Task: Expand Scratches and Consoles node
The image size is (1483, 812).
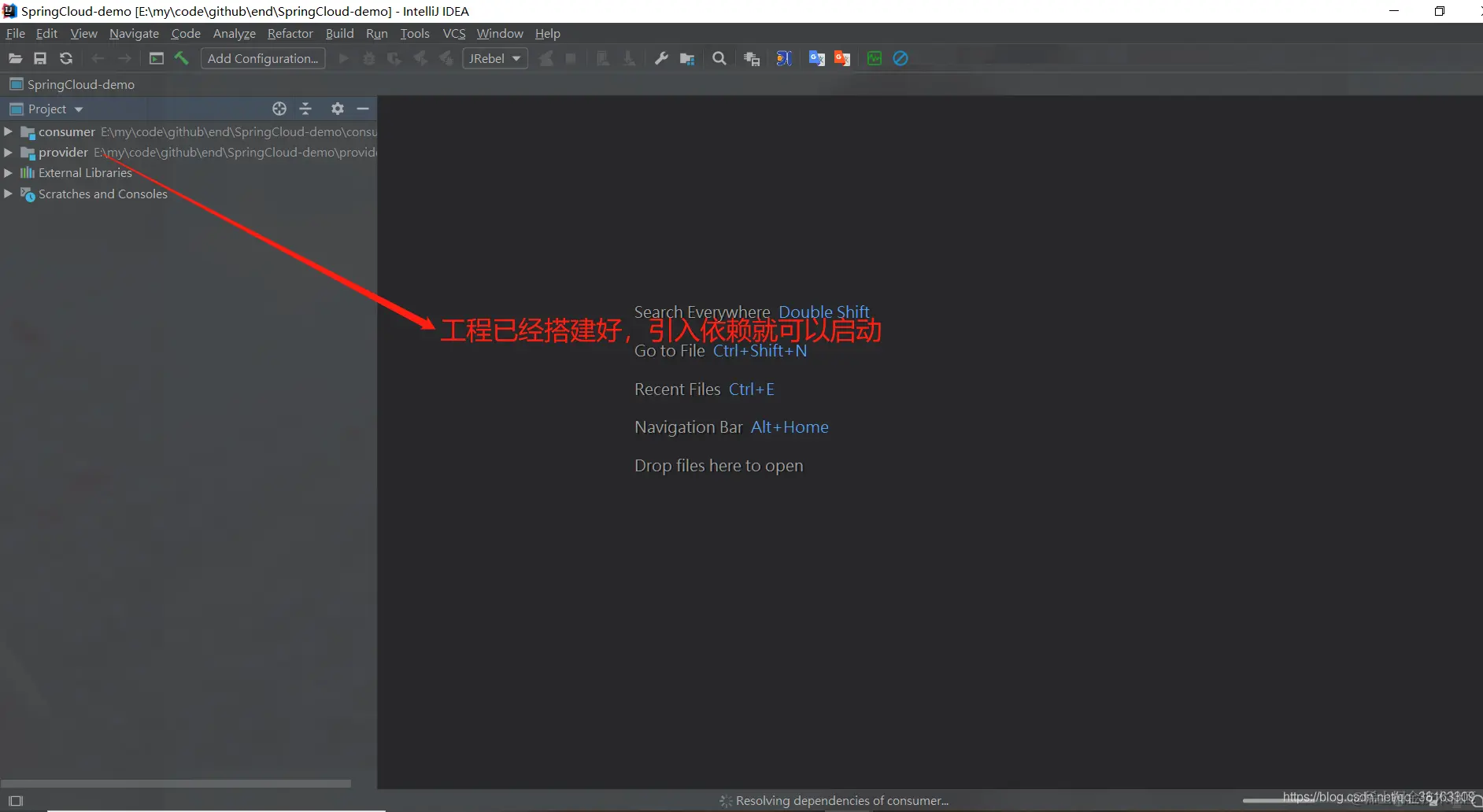Action: click(x=8, y=194)
